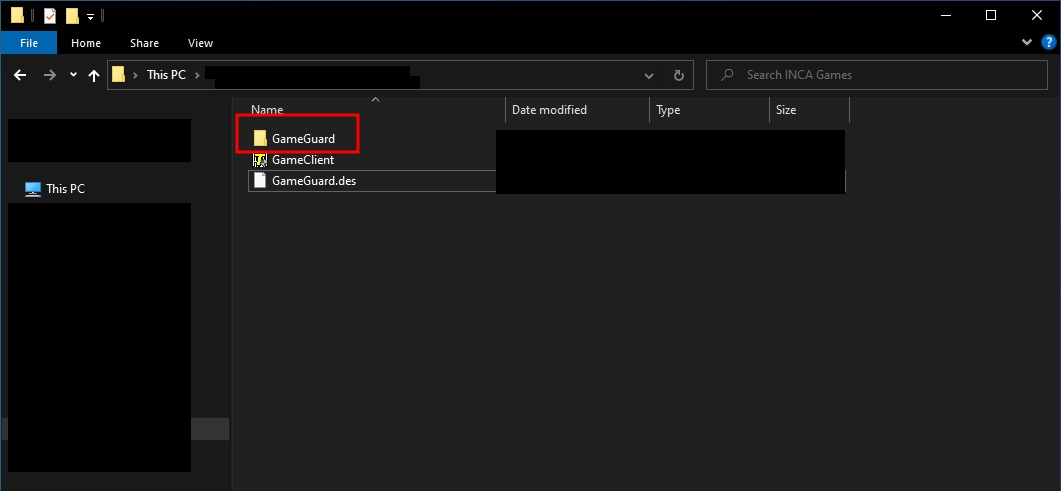Open the address bar history dropdown
Screen dimensions: 1061x491
pos(649,75)
